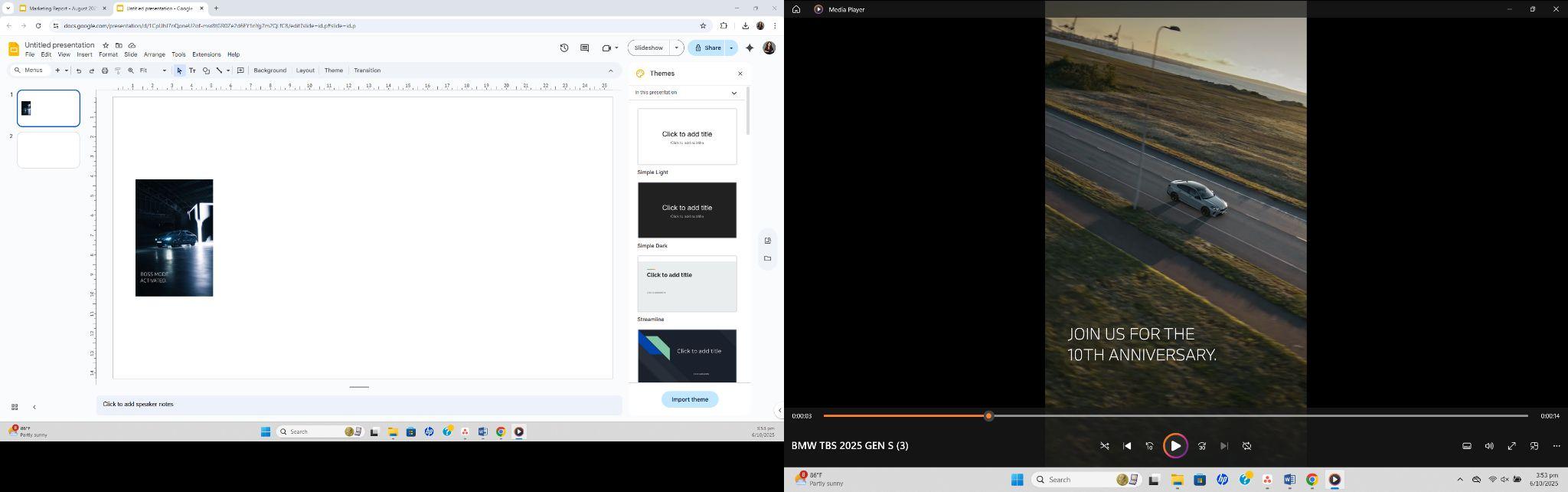
Task: Go to next track in Media Player
Action: click(x=1223, y=446)
